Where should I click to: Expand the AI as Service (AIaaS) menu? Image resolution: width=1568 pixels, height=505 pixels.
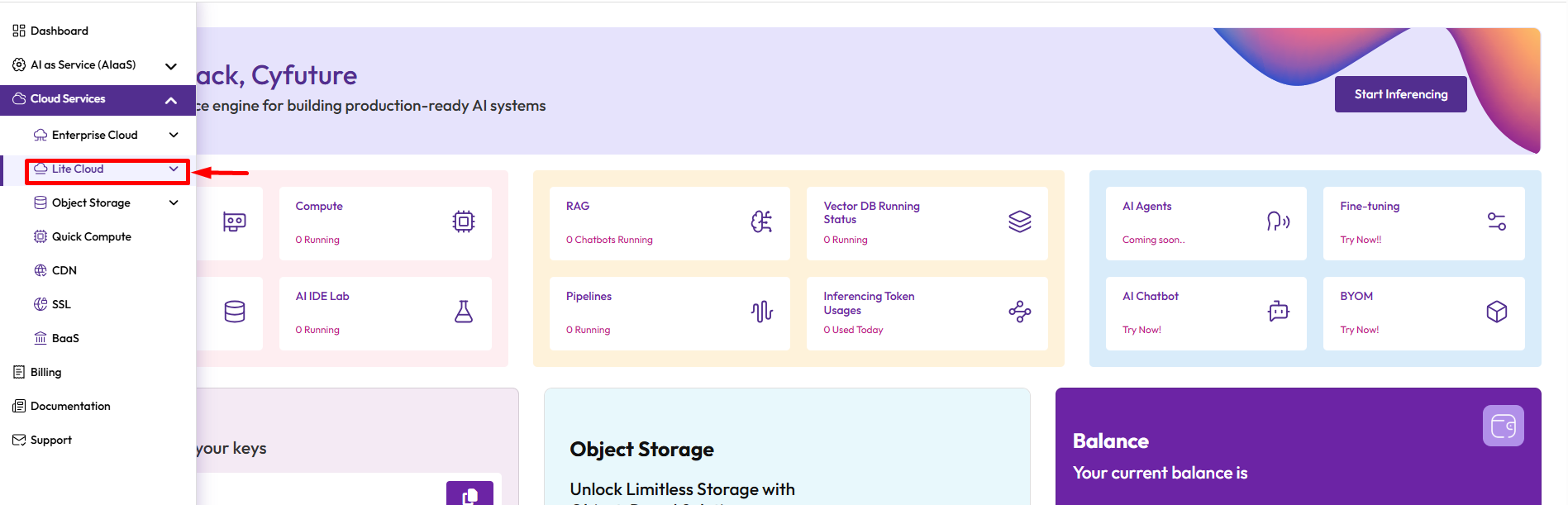click(x=171, y=65)
